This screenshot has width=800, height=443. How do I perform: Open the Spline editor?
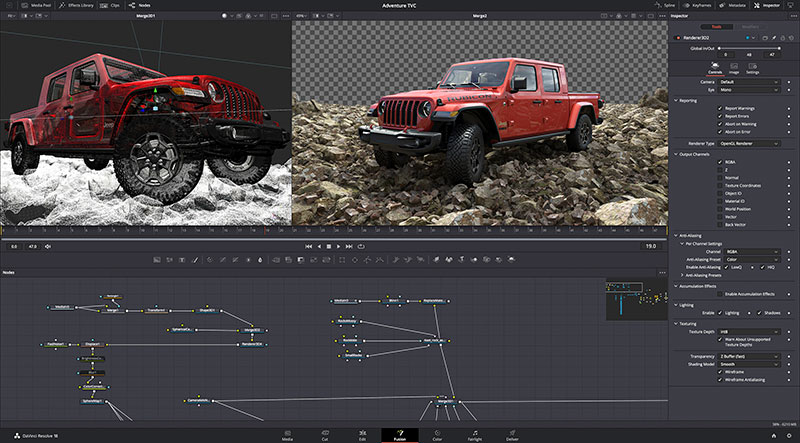[665, 5]
